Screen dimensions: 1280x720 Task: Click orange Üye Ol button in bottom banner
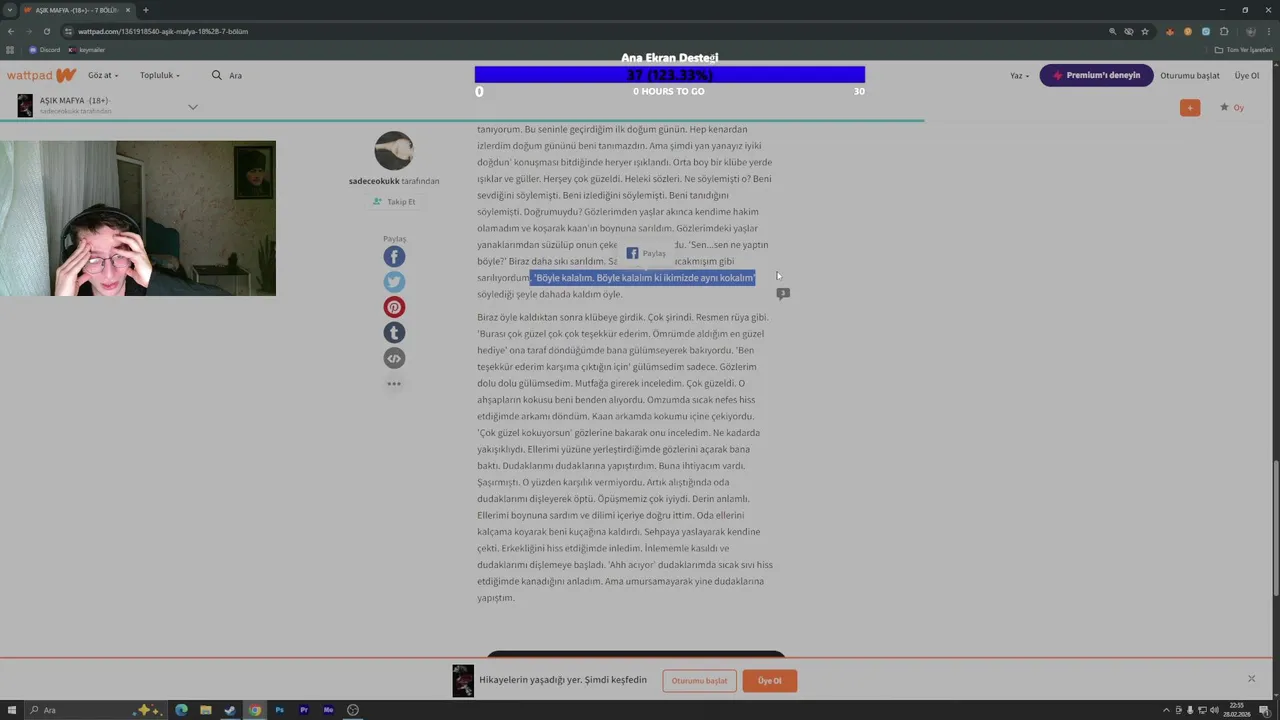click(770, 681)
